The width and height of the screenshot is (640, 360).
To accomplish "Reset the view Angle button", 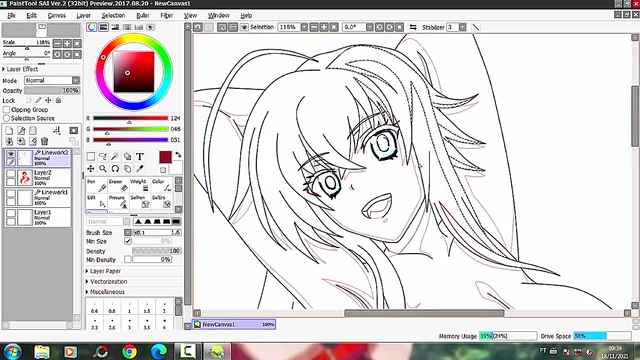I will pyautogui.click(x=77, y=54).
